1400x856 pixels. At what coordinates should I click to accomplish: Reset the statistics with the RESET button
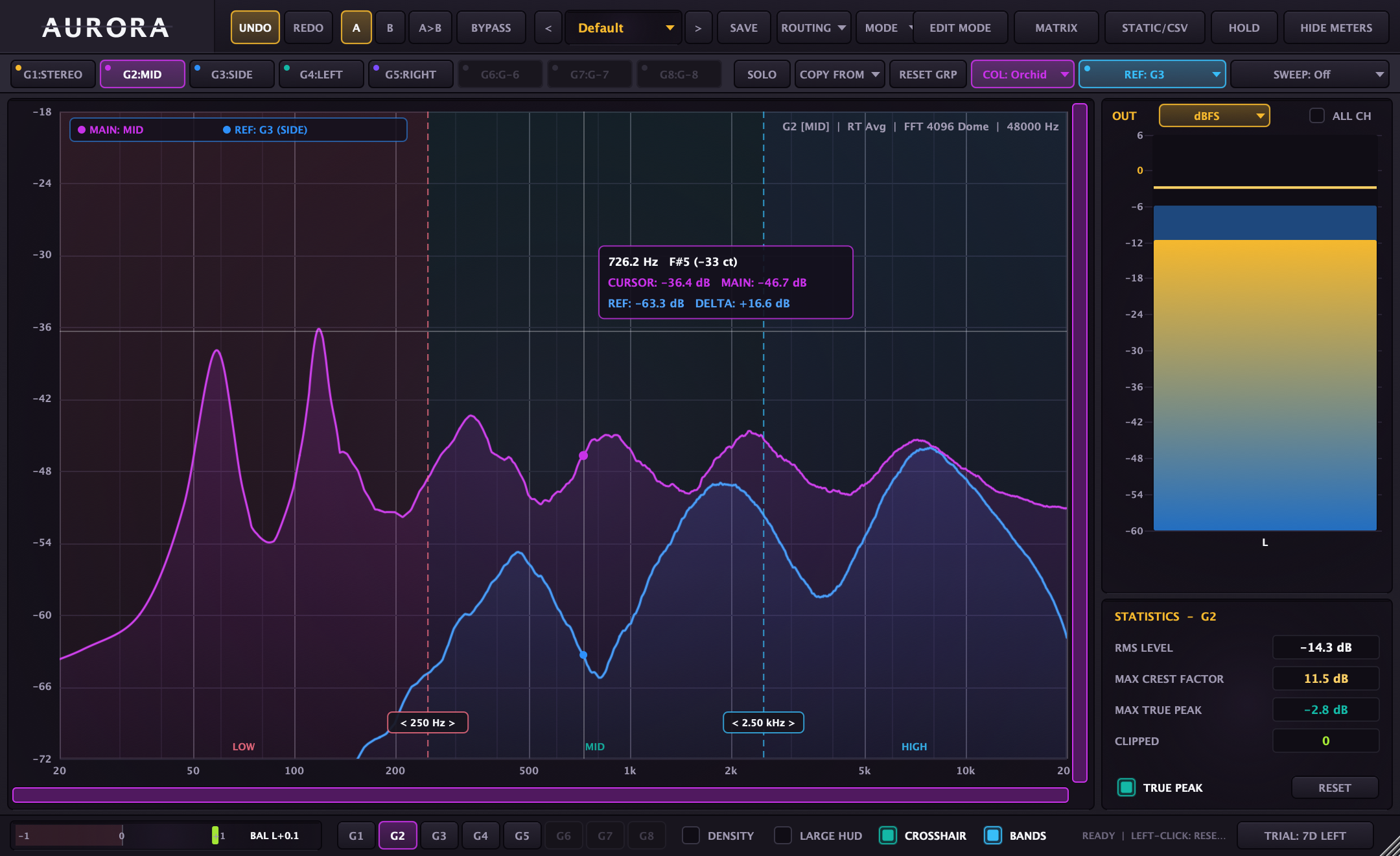pos(1335,787)
